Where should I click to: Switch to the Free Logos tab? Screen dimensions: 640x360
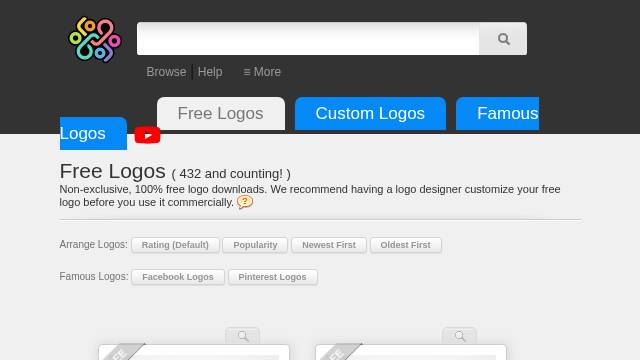coord(221,113)
